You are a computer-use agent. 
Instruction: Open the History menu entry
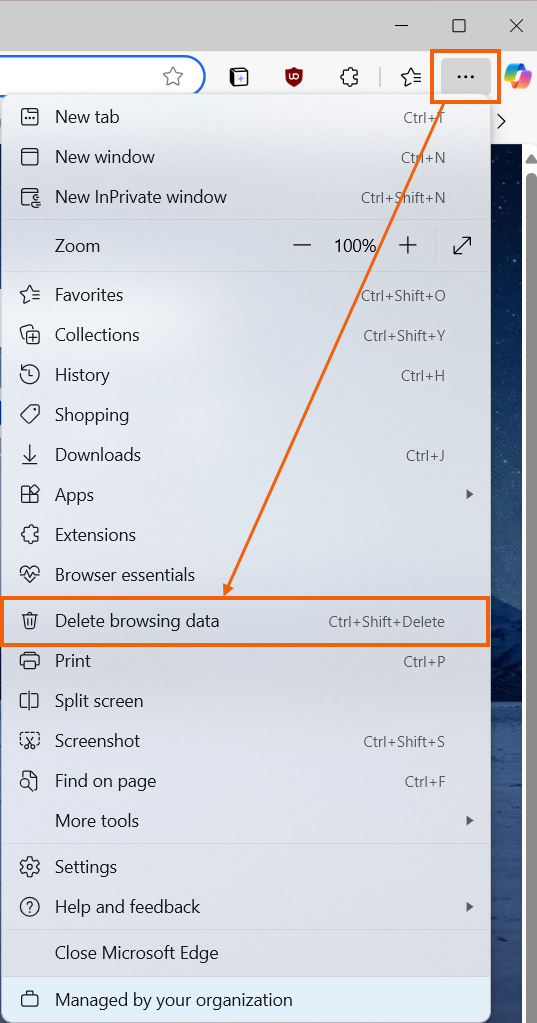point(246,375)
